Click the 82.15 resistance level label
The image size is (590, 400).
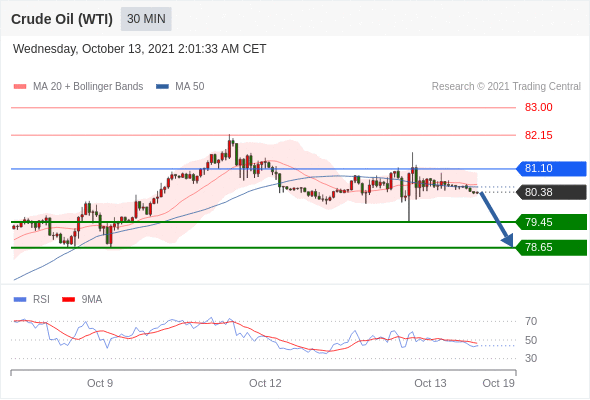tap(538, 135)
